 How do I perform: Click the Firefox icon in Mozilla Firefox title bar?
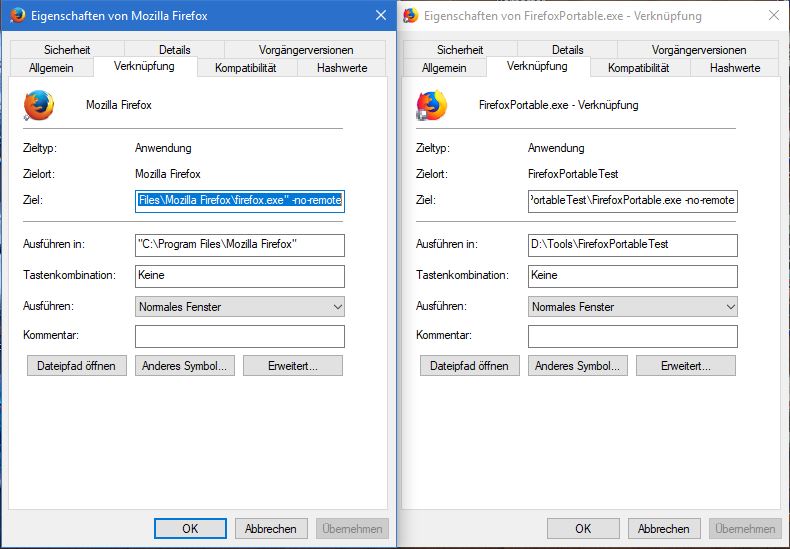(17, 15)
